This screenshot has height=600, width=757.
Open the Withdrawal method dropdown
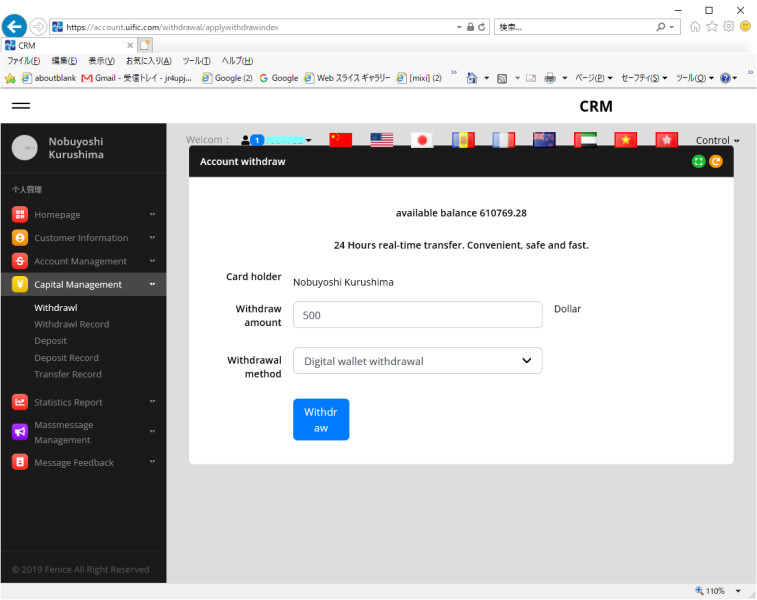pyautogui.click(x=417, y=361)
